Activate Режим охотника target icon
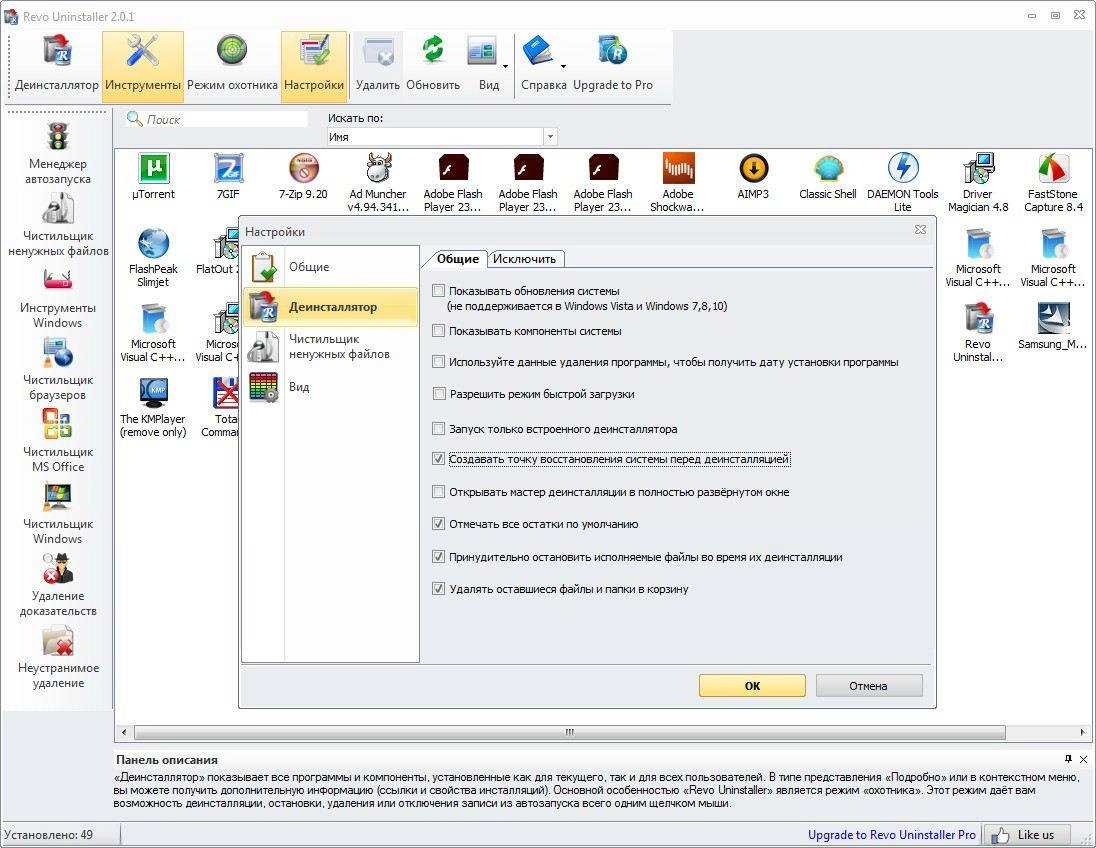The width and height of the screenshot is (1096, 848). (232, 66)
